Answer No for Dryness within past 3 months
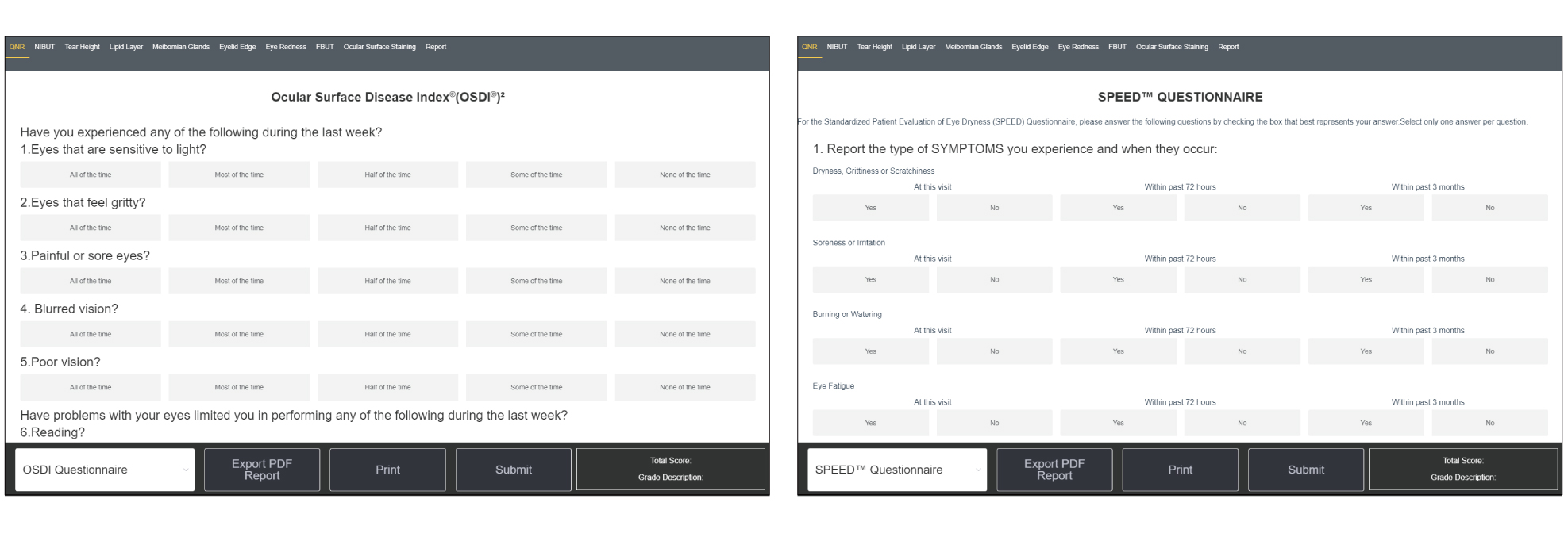Viewport: 1568px width, 537px height. point(1489,208)
